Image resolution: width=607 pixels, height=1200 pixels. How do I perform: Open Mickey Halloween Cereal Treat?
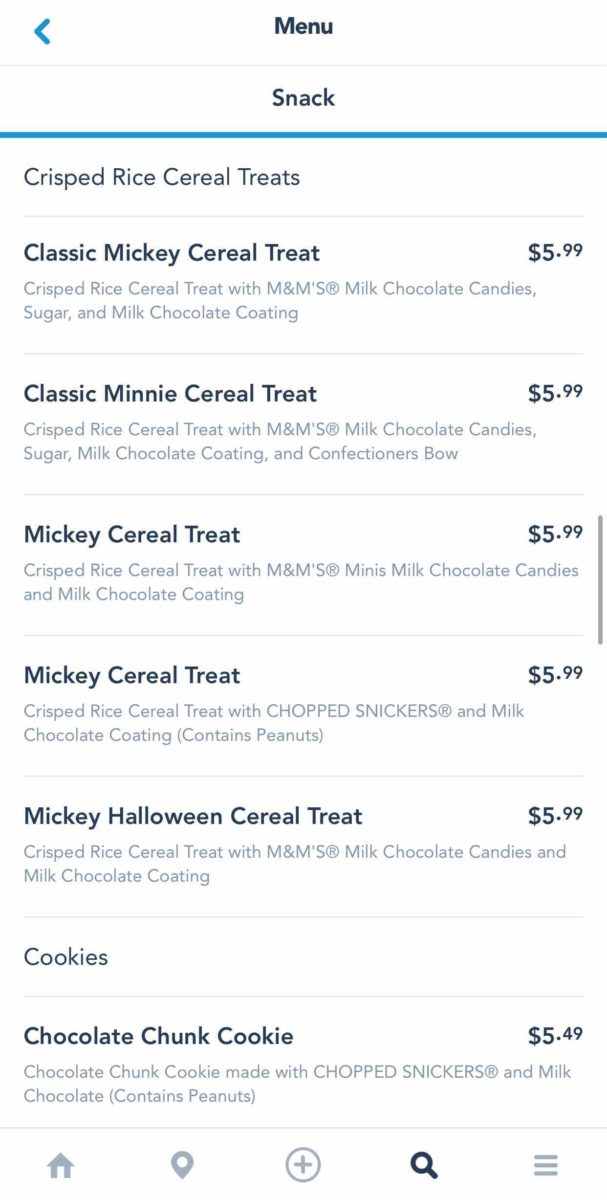(193, 816)
